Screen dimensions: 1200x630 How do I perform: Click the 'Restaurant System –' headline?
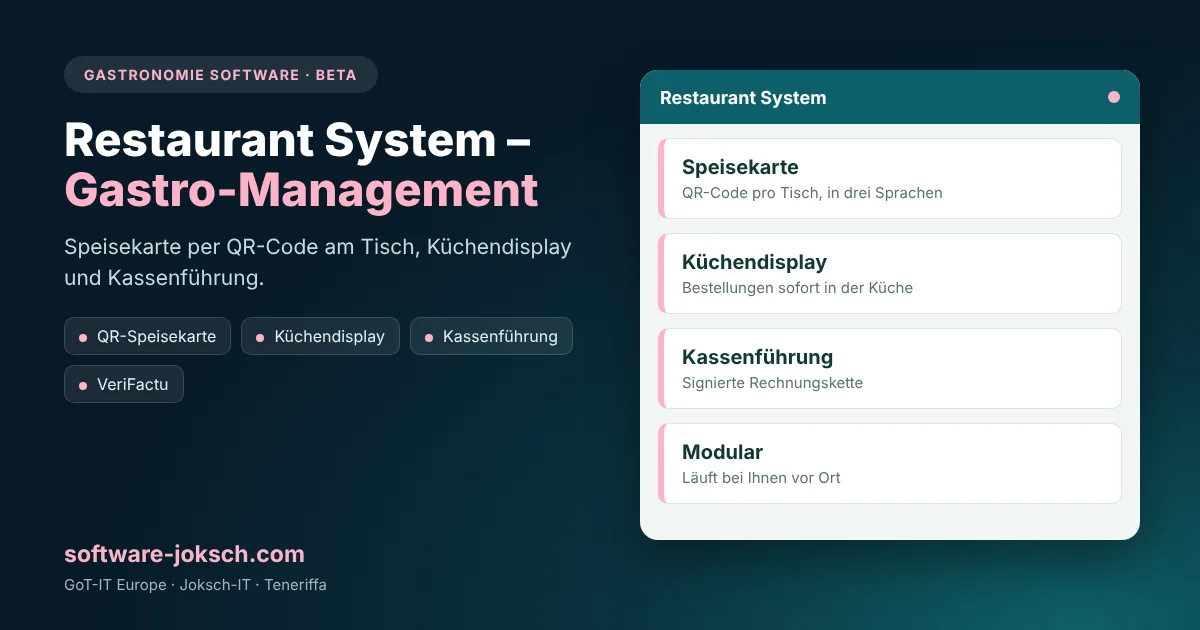pos(298,140)
